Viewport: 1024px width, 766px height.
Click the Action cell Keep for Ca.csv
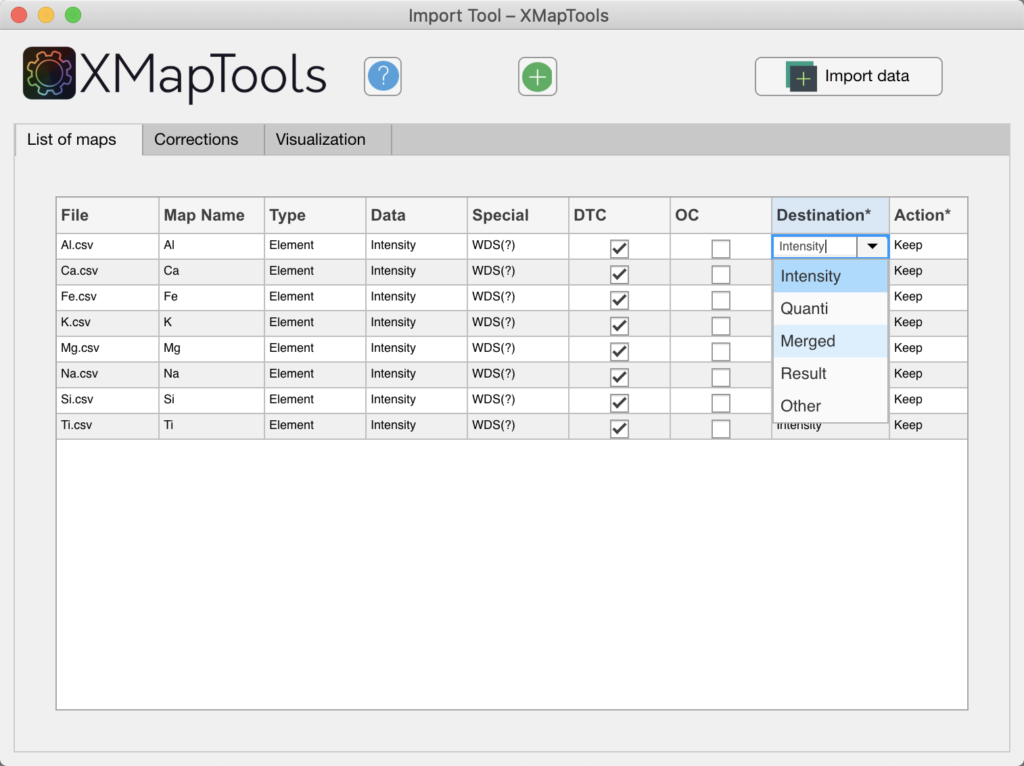(928, 271)
